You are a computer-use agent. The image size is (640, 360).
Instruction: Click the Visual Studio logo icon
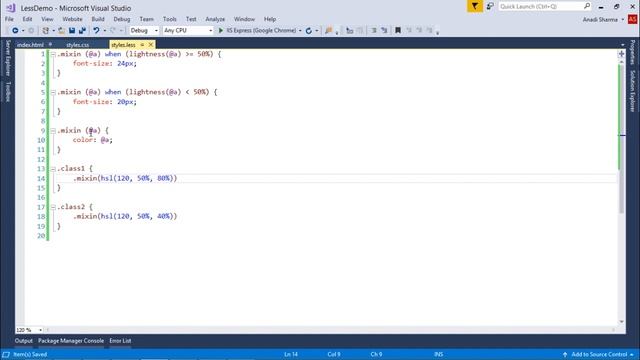click(x=11, y=8)
